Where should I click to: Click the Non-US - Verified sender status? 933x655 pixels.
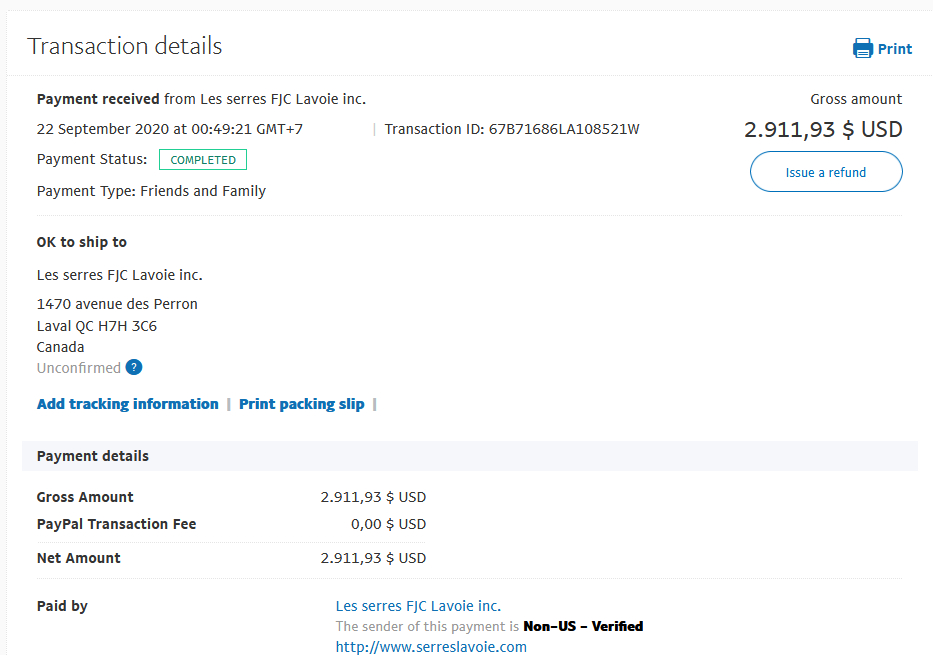583,626
